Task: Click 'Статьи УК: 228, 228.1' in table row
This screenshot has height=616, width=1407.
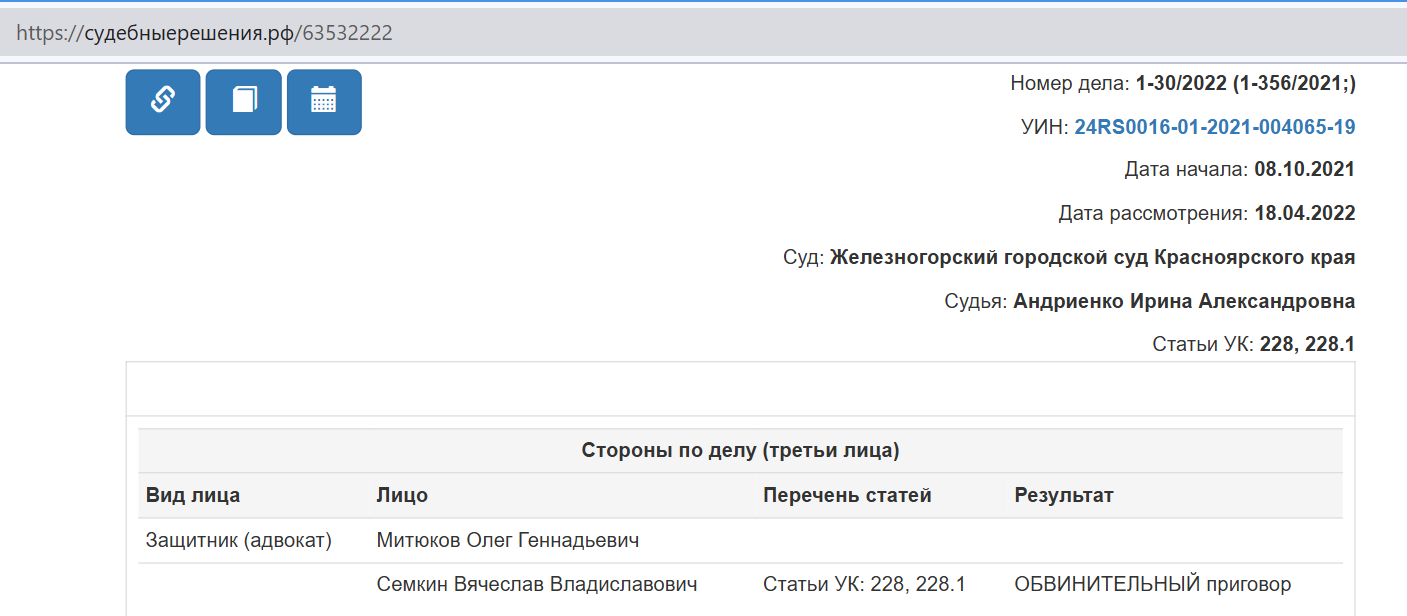Action: point(863,584)
